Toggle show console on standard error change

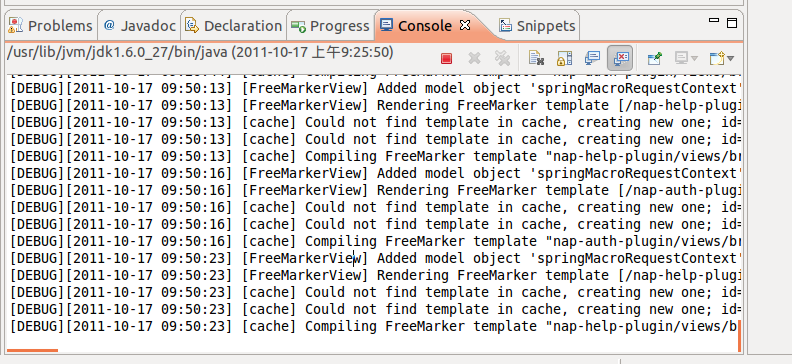tap(620, 59)
